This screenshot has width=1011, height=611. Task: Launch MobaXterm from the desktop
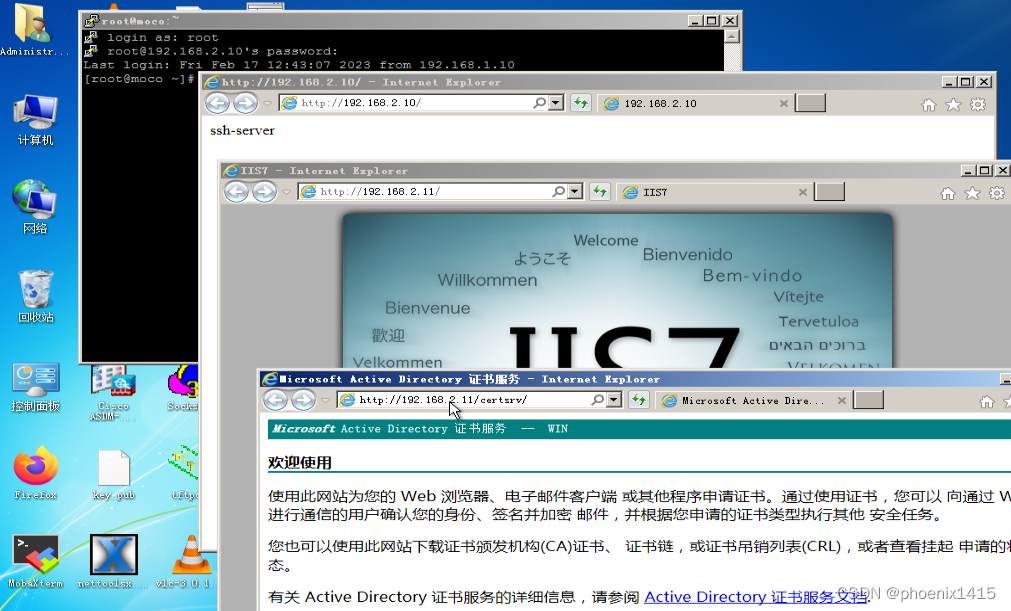click(35, 561)
